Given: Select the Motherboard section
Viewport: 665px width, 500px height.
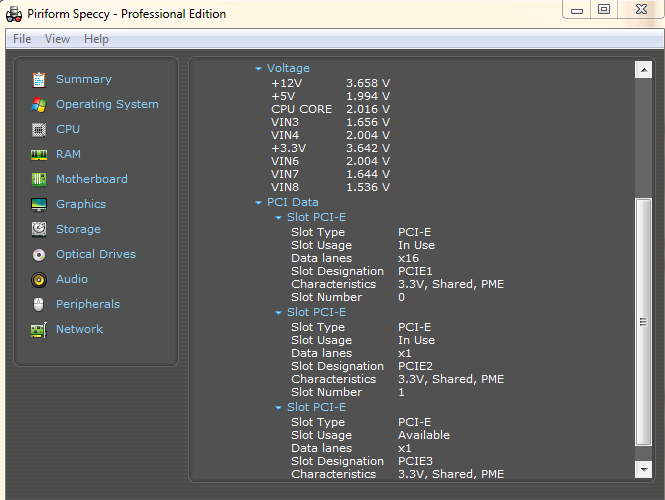Looking at the screenshot, I should 92,179.
